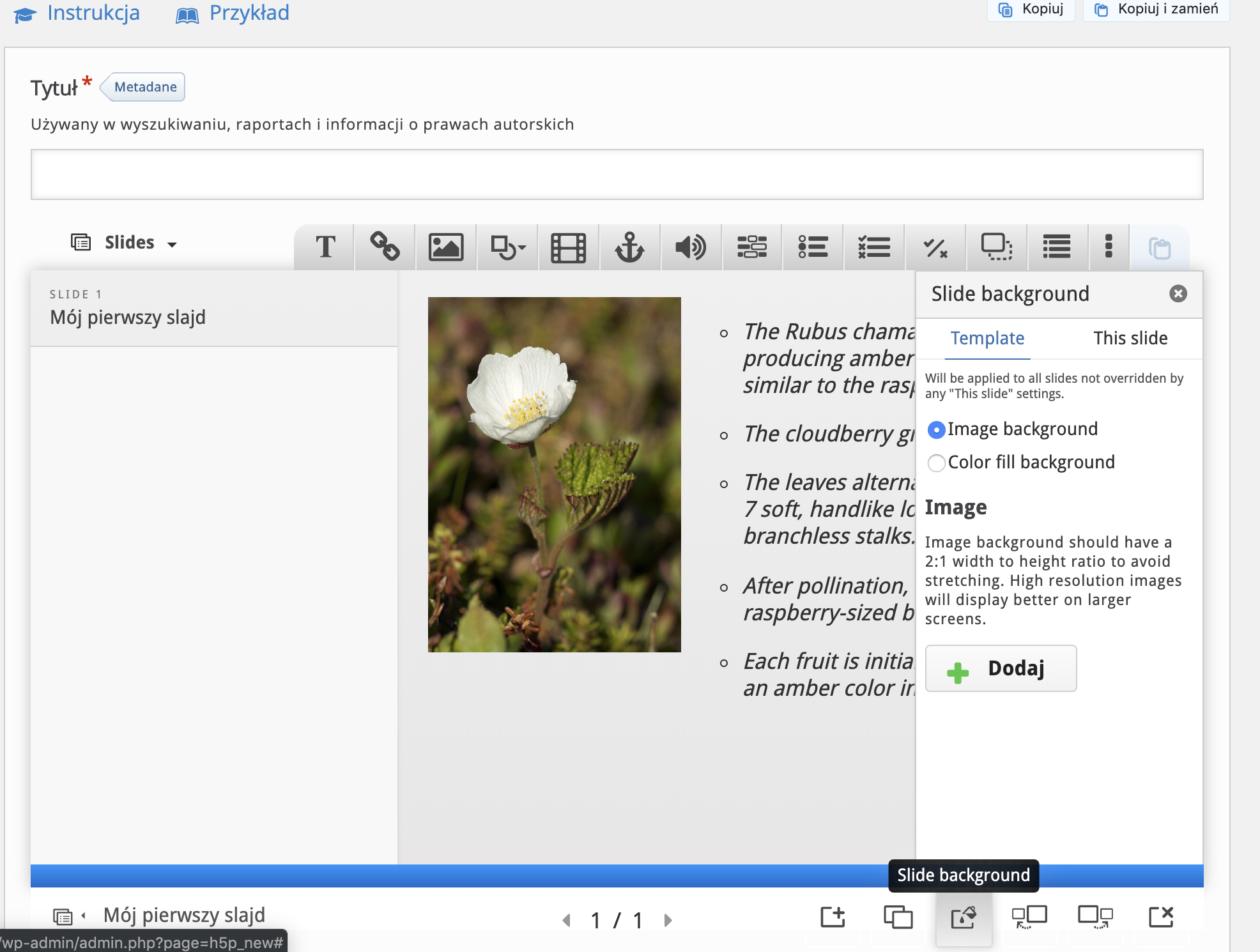Click the Link insert icon
Viewport: 1260px width, 952px height.
[385, 247]
